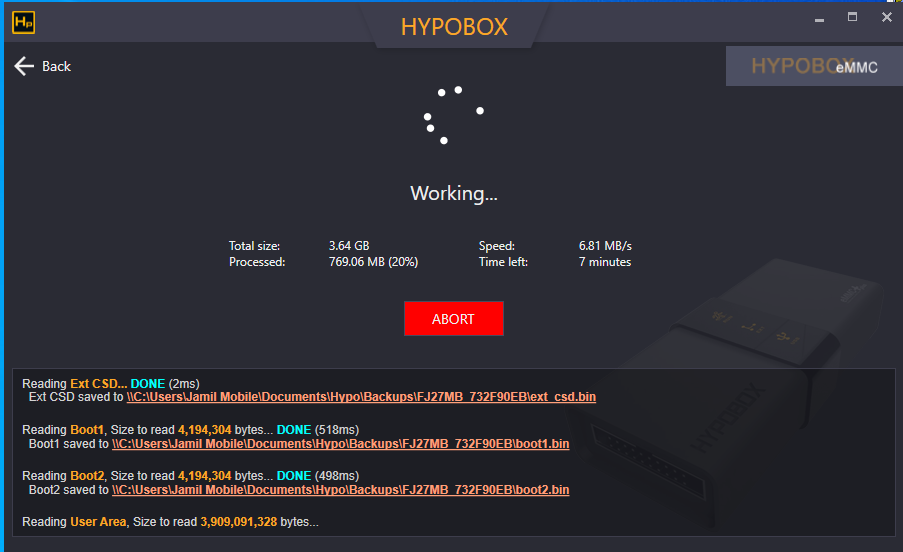The image size is (903, 552).
Task: Click the Back arrow icon
Action: [24, 66]
